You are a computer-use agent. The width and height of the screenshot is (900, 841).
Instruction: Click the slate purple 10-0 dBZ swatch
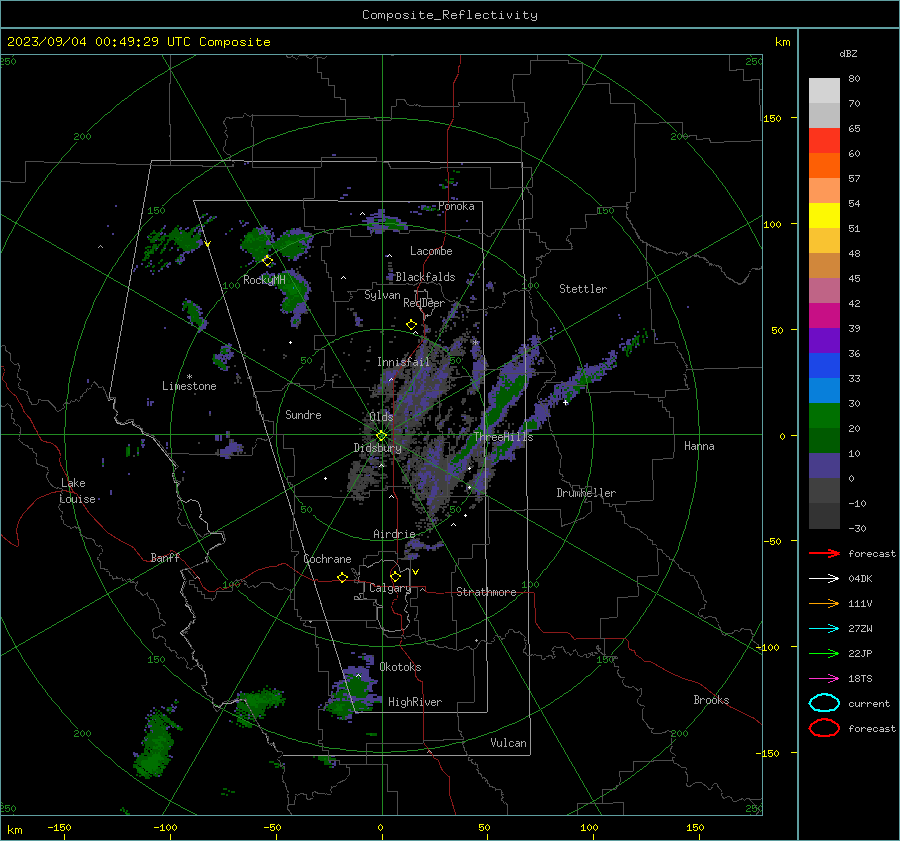click(824, 466)
